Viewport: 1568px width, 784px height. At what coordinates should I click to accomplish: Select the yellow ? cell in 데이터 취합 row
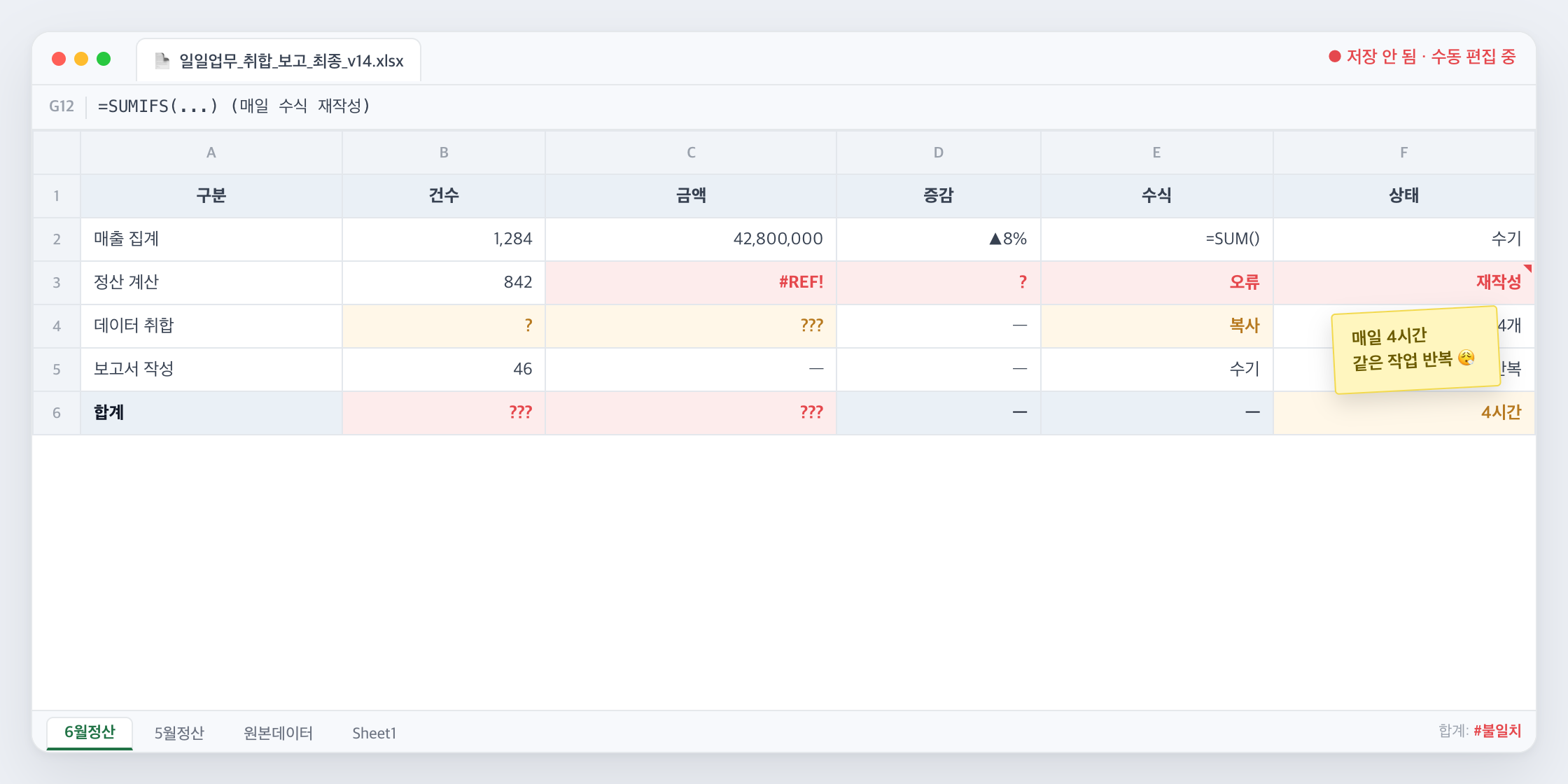coord(444,326)
